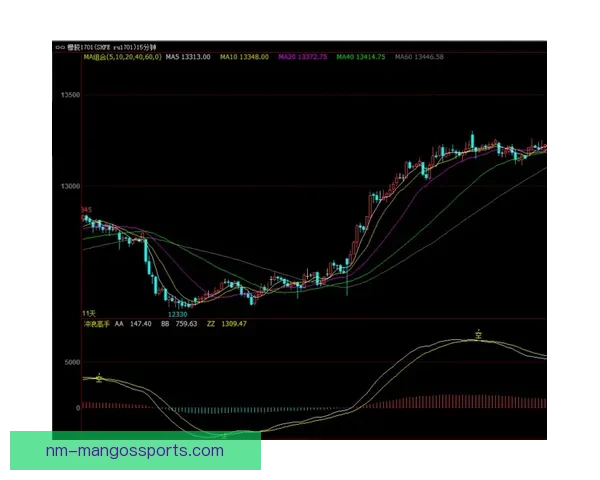The image size is (600, 480).
Task: Click the AA 147.40 indicator value
Action: coord(133,324)
